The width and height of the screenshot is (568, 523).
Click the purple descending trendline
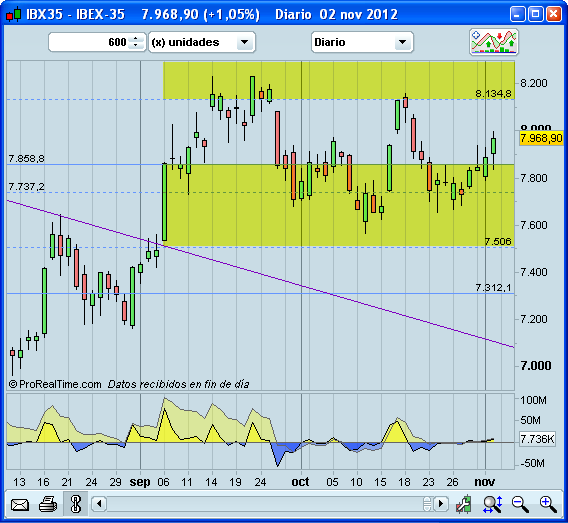coord(260,274)
